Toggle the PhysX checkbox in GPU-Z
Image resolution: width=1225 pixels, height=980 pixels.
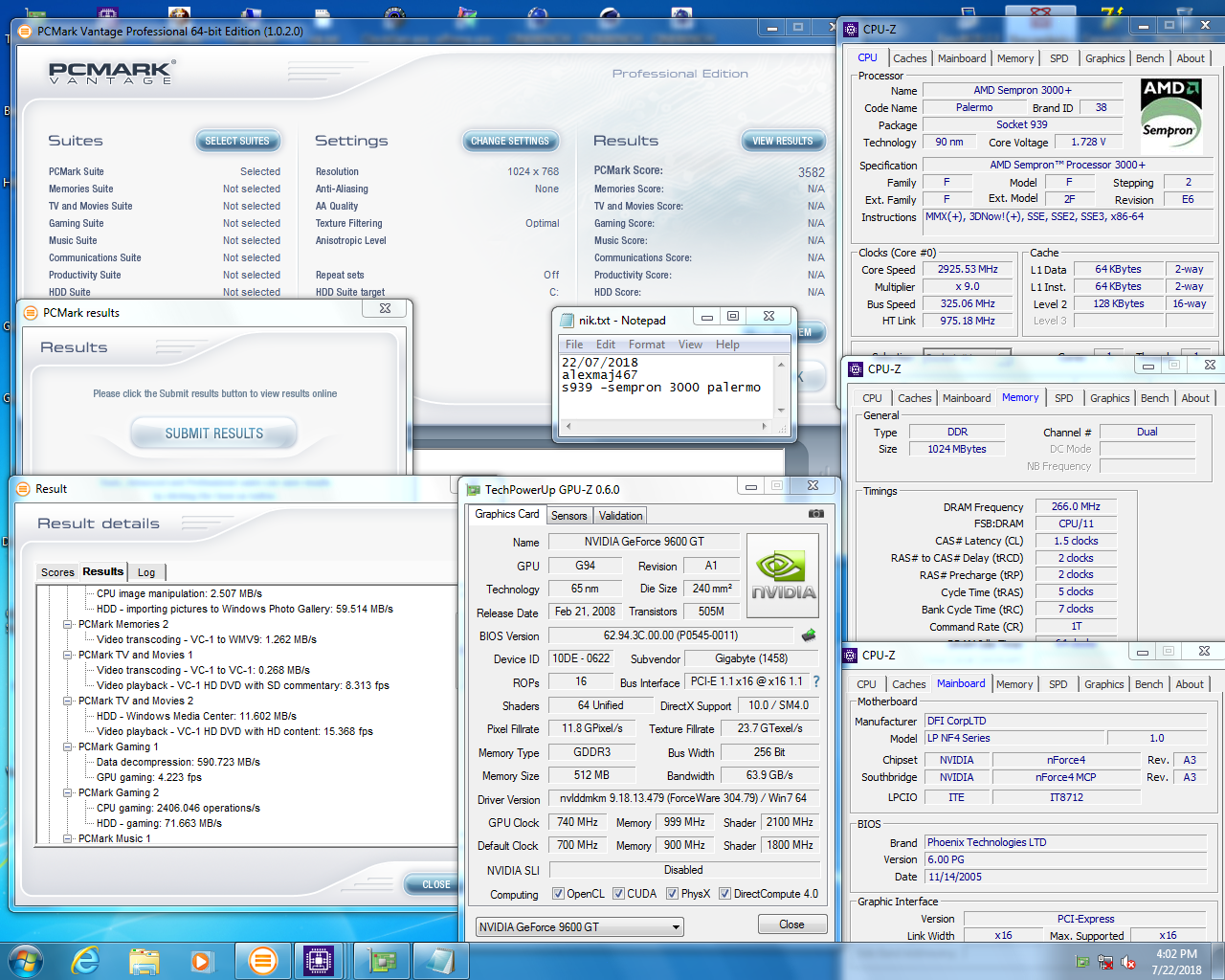[x=672, y=894]
